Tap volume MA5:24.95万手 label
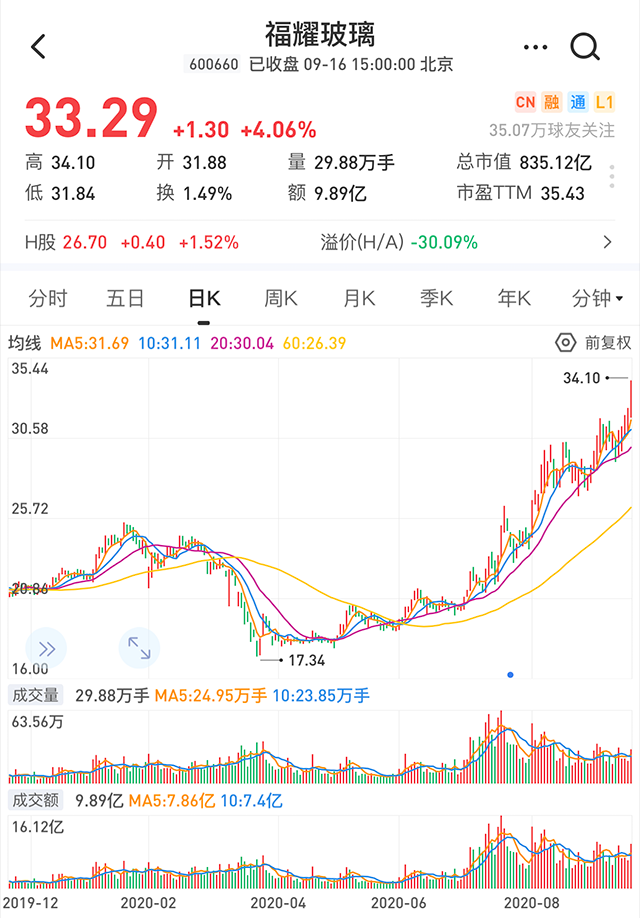640x918 pixels. point(211,696)
